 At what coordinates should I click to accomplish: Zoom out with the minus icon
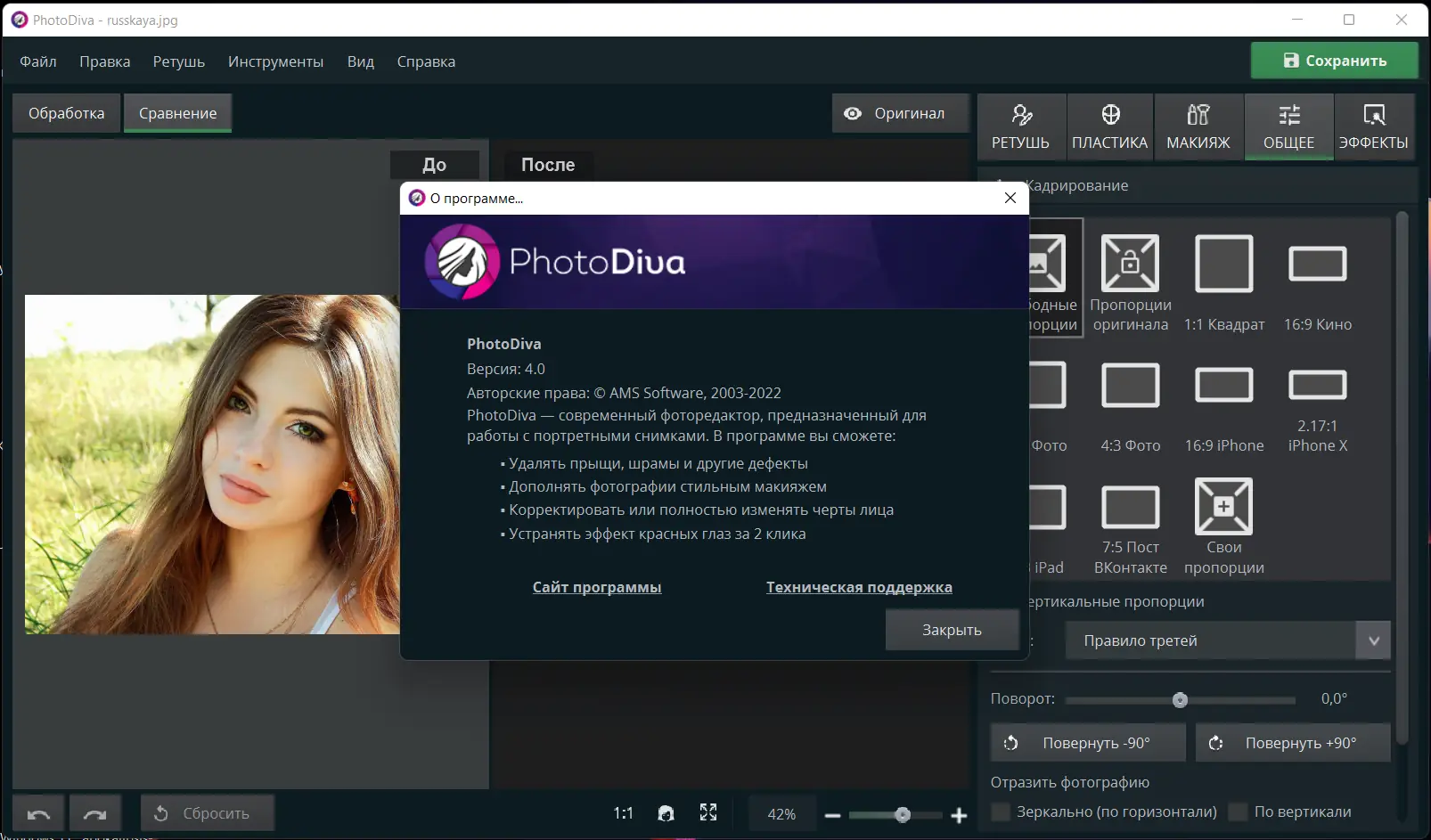point(833,815)
